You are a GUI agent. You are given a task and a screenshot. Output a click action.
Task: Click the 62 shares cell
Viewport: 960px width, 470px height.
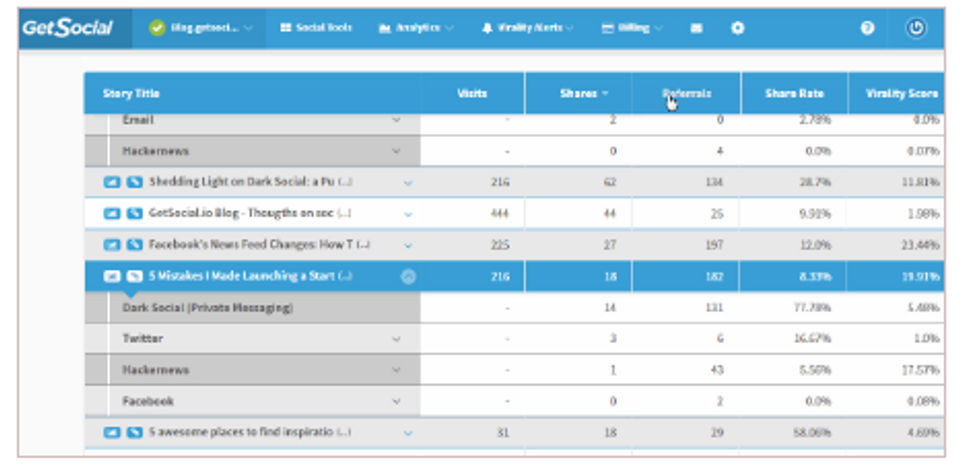coord(609,182)
